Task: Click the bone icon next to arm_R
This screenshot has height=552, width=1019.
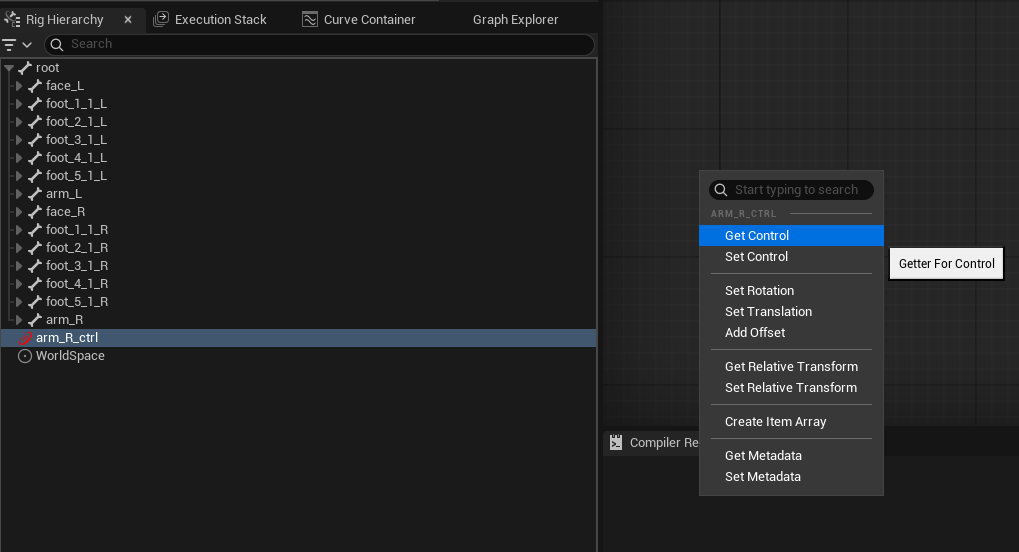Action: pos(35,320)
